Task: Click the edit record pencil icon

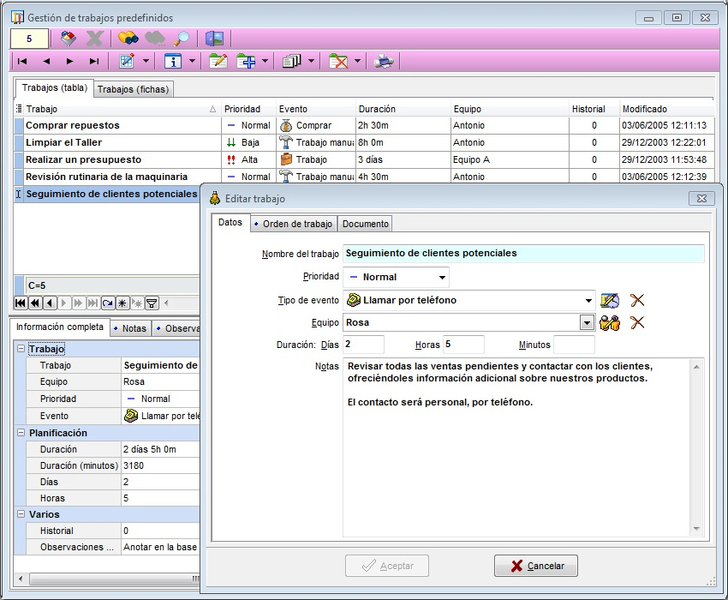Action: click(218, 61)
